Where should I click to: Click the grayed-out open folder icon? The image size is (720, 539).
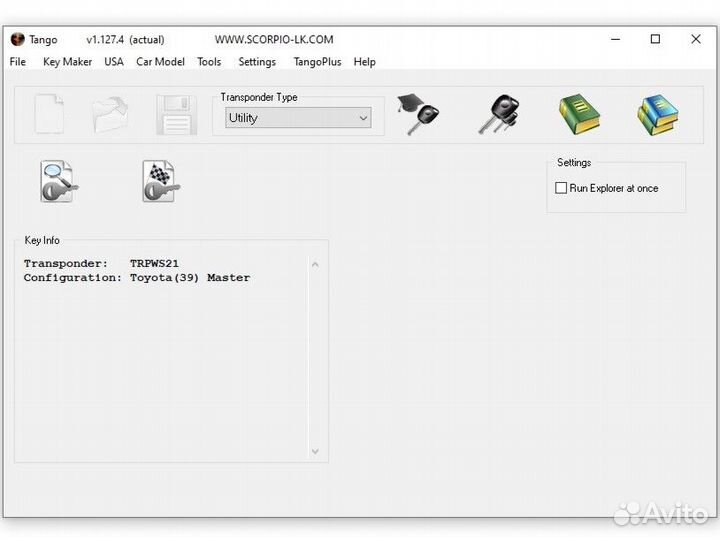tap(111, 115)
